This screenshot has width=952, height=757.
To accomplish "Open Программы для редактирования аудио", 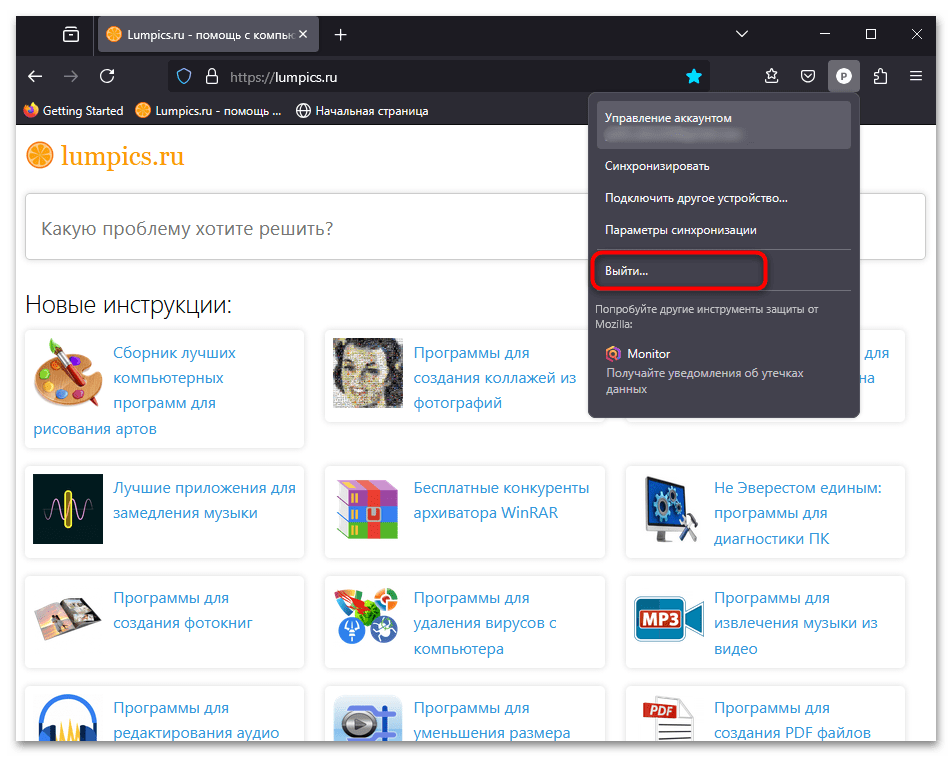I will point(196,721).
